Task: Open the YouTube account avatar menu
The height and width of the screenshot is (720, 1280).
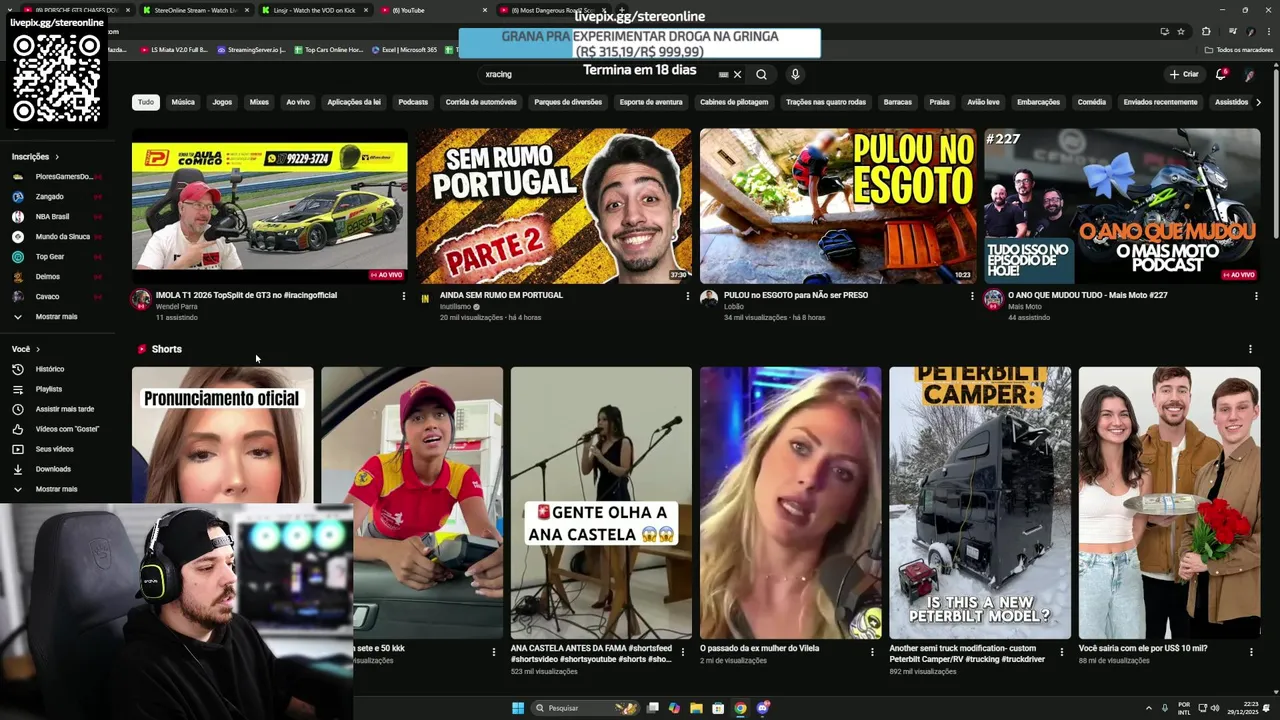Action: [1249, 74]
